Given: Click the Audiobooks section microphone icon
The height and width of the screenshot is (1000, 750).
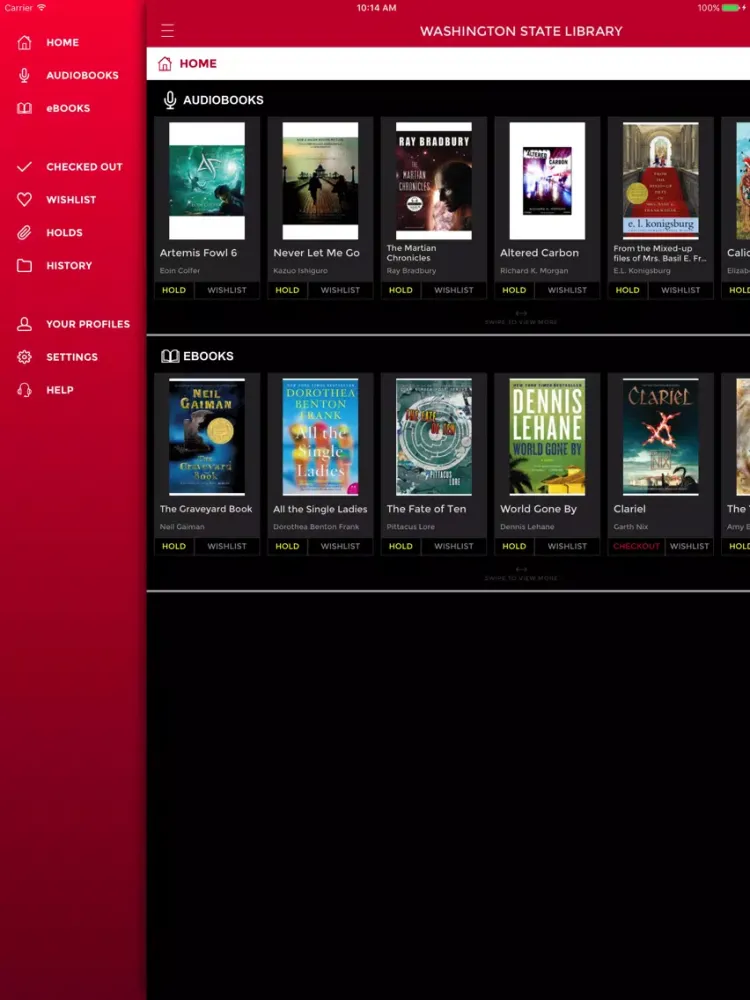Looking at the screenshot, I should tap(170, 100).
